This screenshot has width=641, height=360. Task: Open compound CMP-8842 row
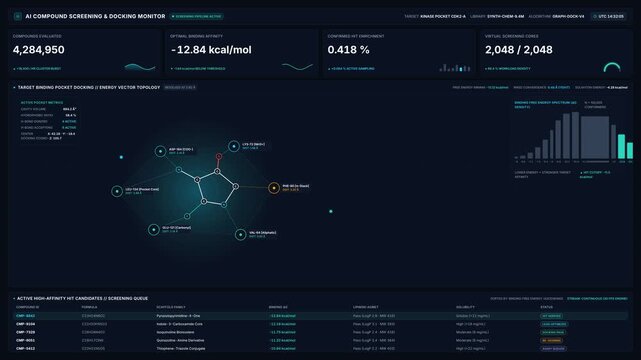tap(320, 316)
